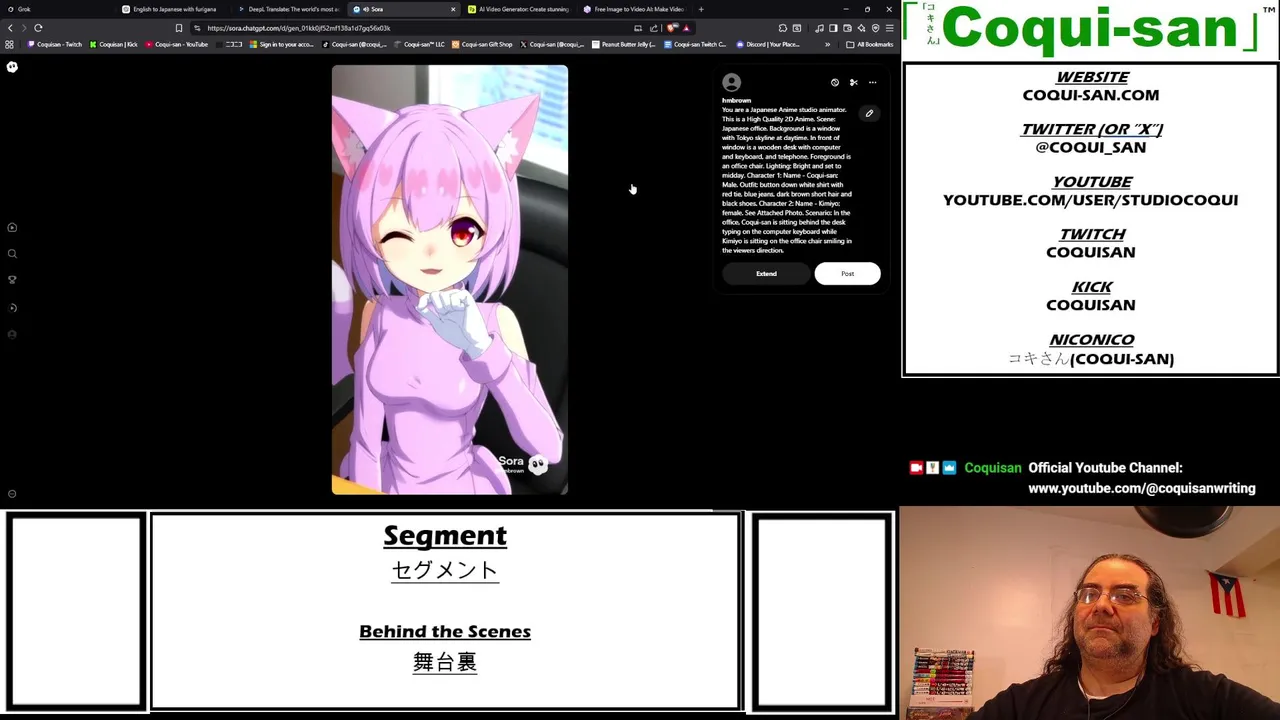The width and height of the screenshot is (1280, 720).
Task: Click the sidebar bottom settings circle icon
Action: coord(12,493)
